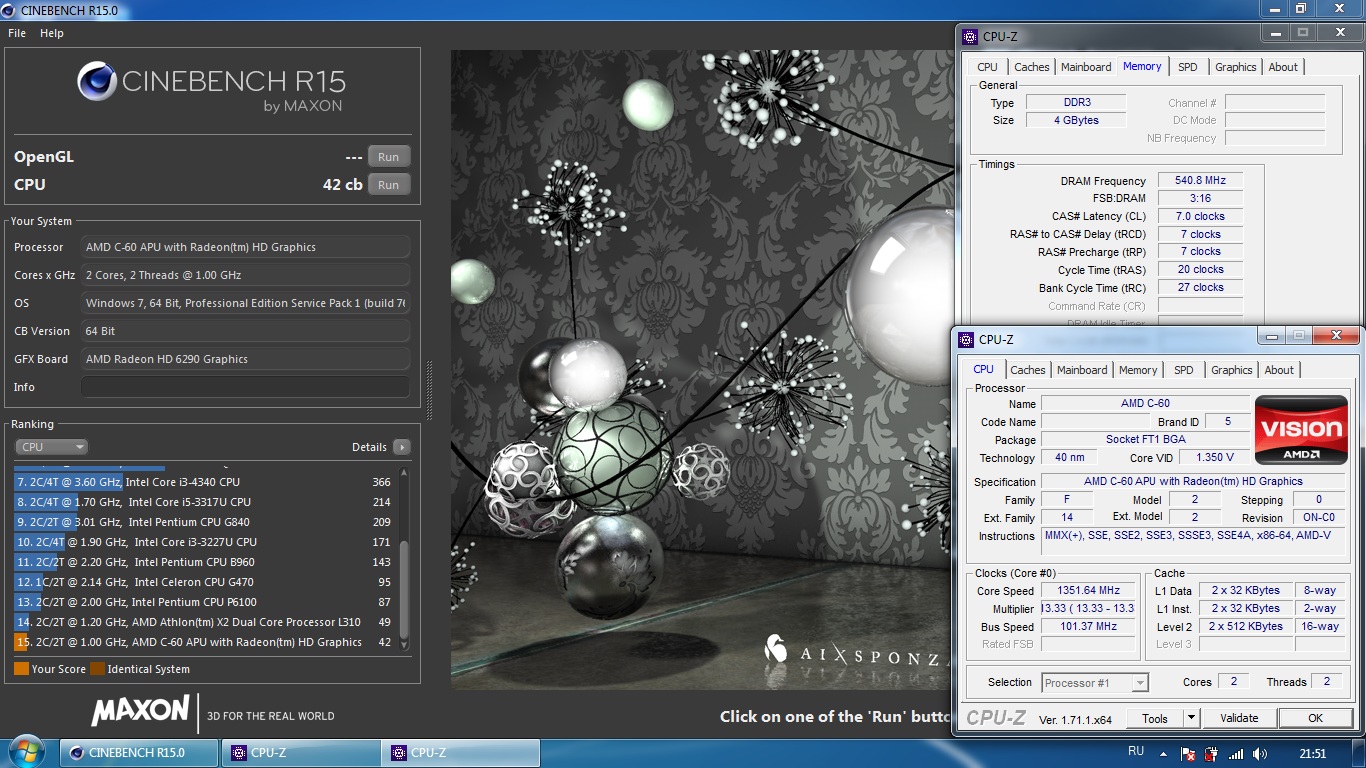Switch to SPD tab in front CPU-Z

pos(1184,370)
